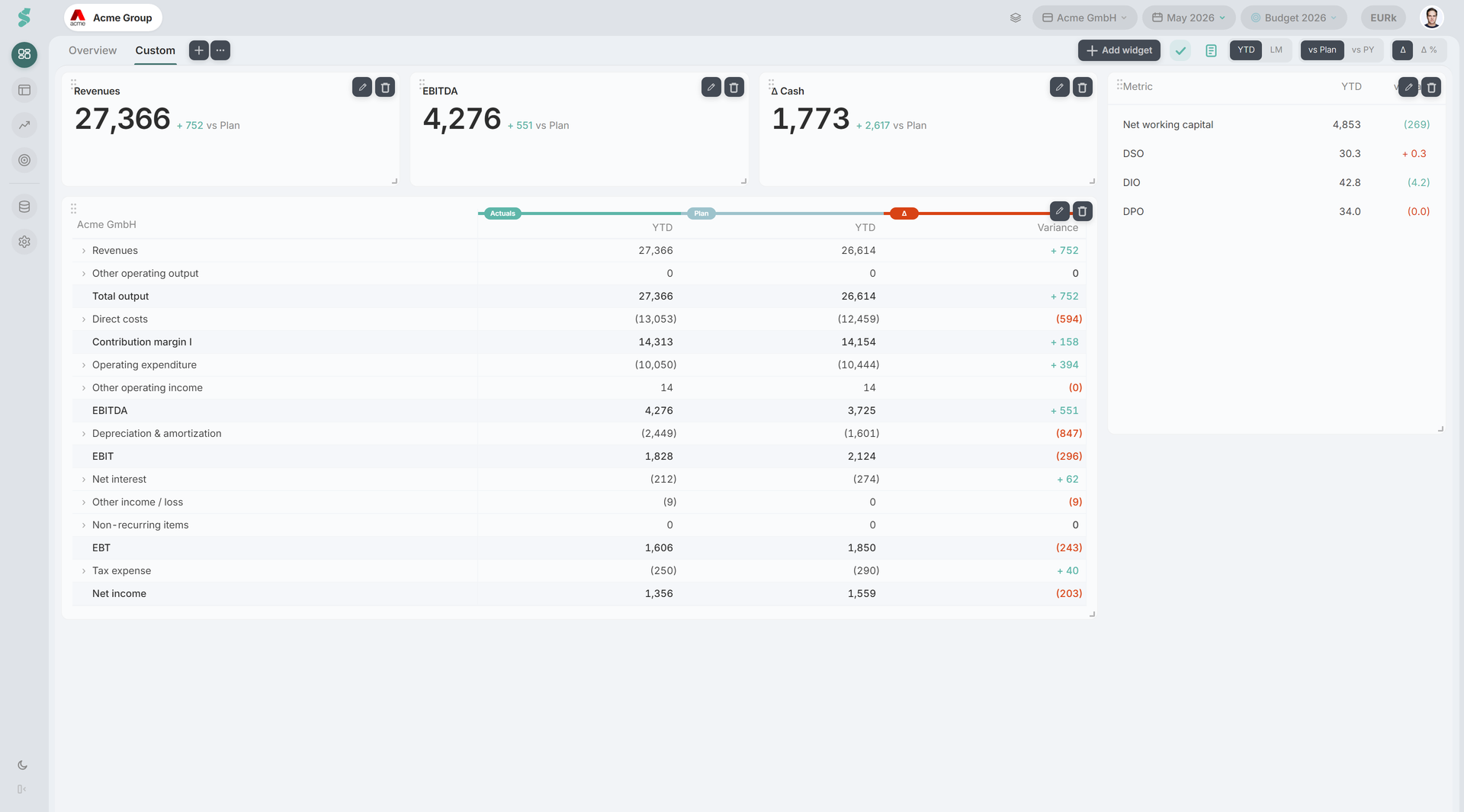Expand the Revenues row
1464x812 pixels.
point(84,251)
